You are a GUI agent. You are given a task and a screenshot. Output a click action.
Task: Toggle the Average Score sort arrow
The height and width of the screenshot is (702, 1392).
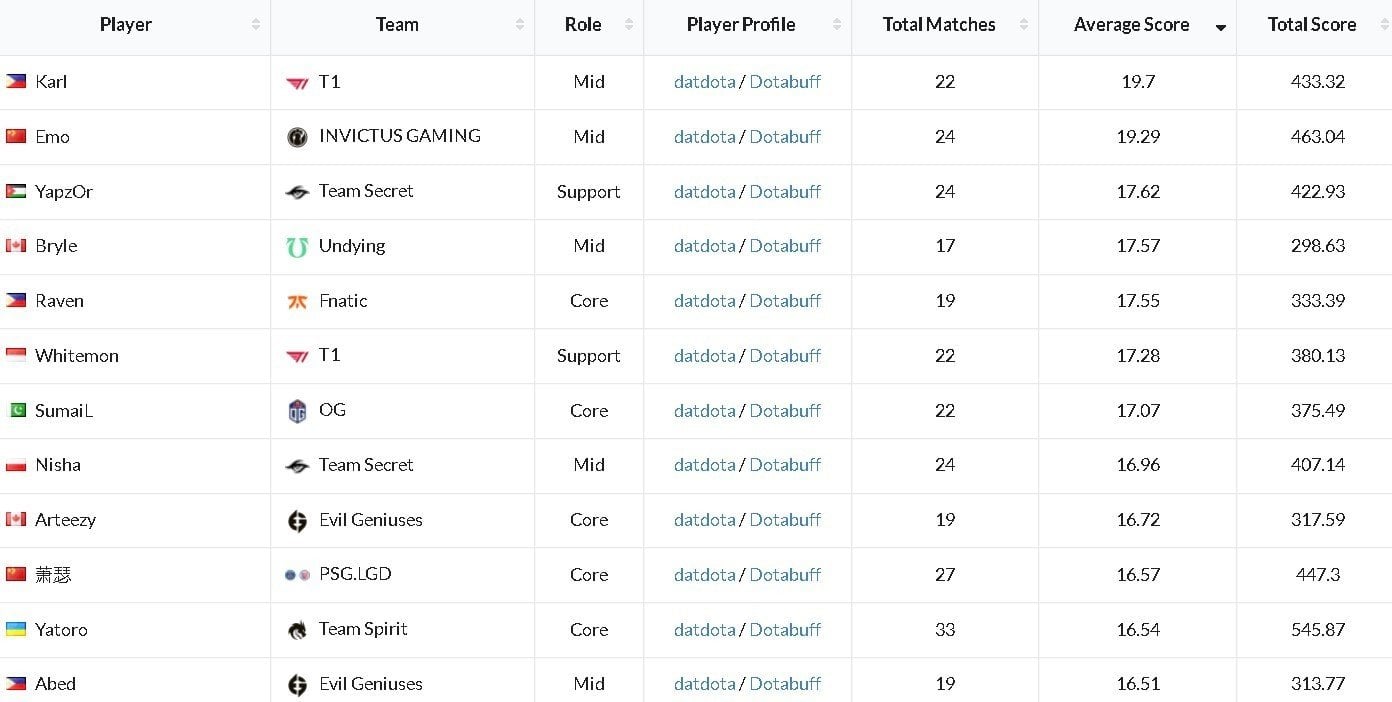coord(1220,27)
